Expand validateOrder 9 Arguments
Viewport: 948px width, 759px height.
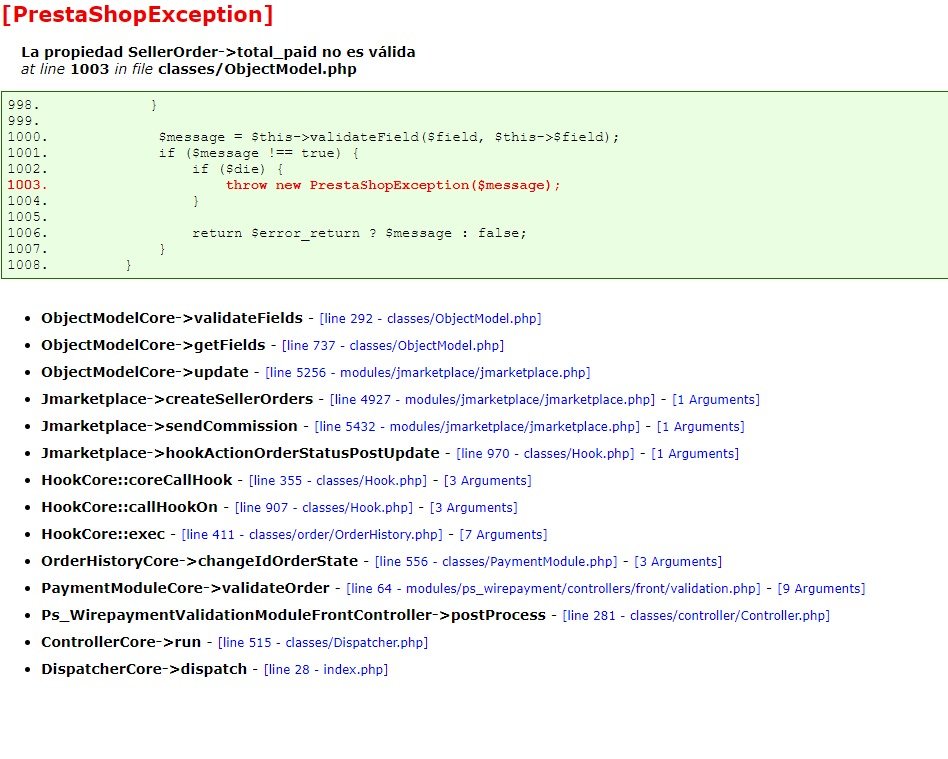[821, 588]
